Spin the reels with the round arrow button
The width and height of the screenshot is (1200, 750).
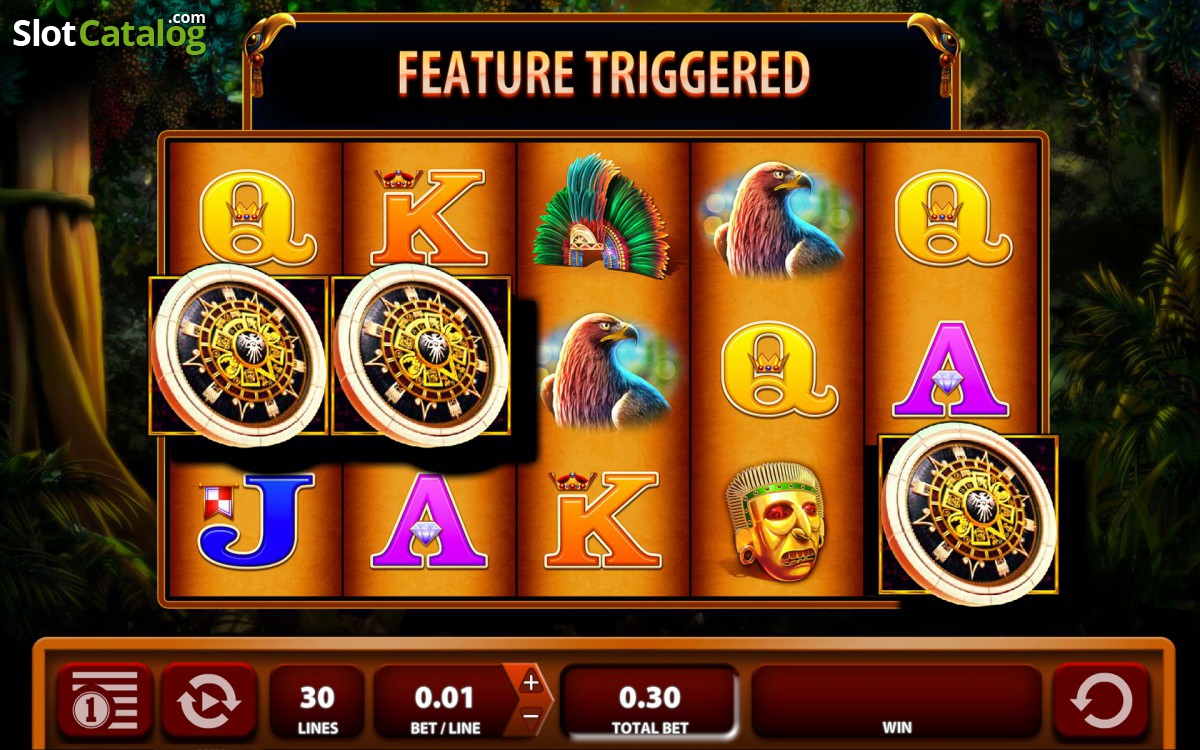(1101, 702)
